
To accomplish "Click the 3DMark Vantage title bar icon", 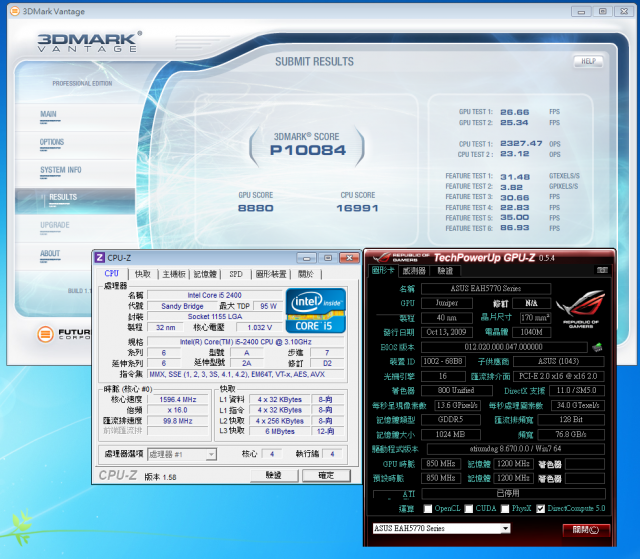I will [15, 11].
